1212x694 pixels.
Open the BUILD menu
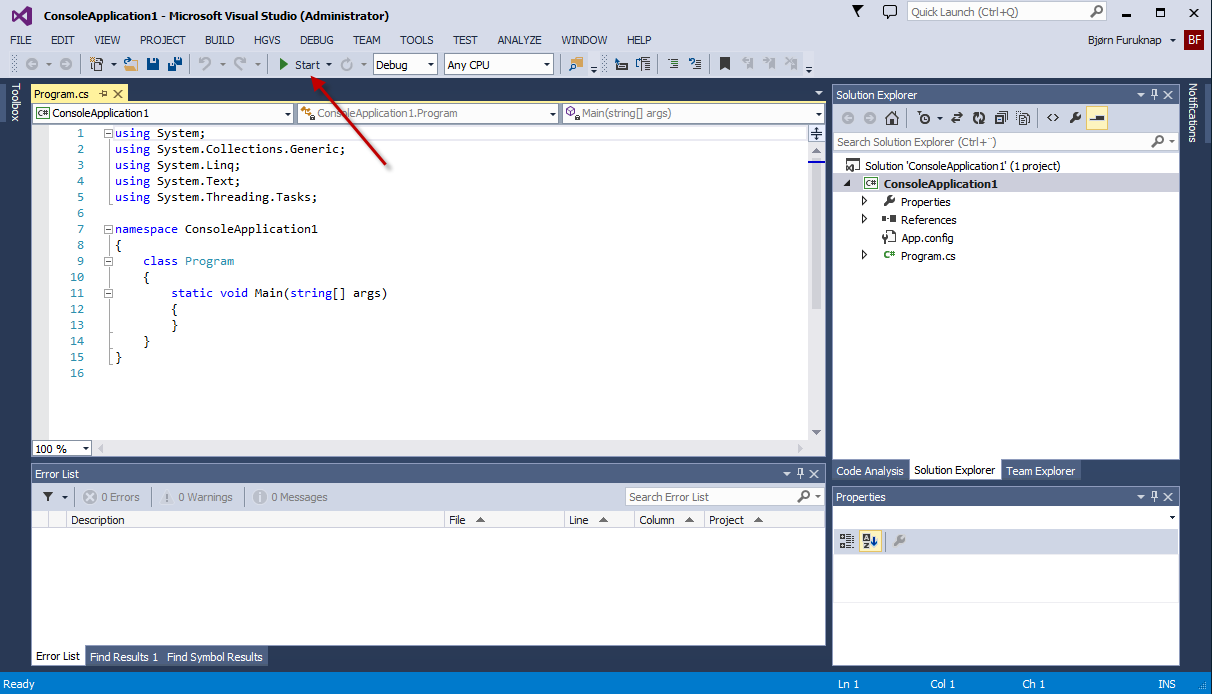[x=219, y=40]
